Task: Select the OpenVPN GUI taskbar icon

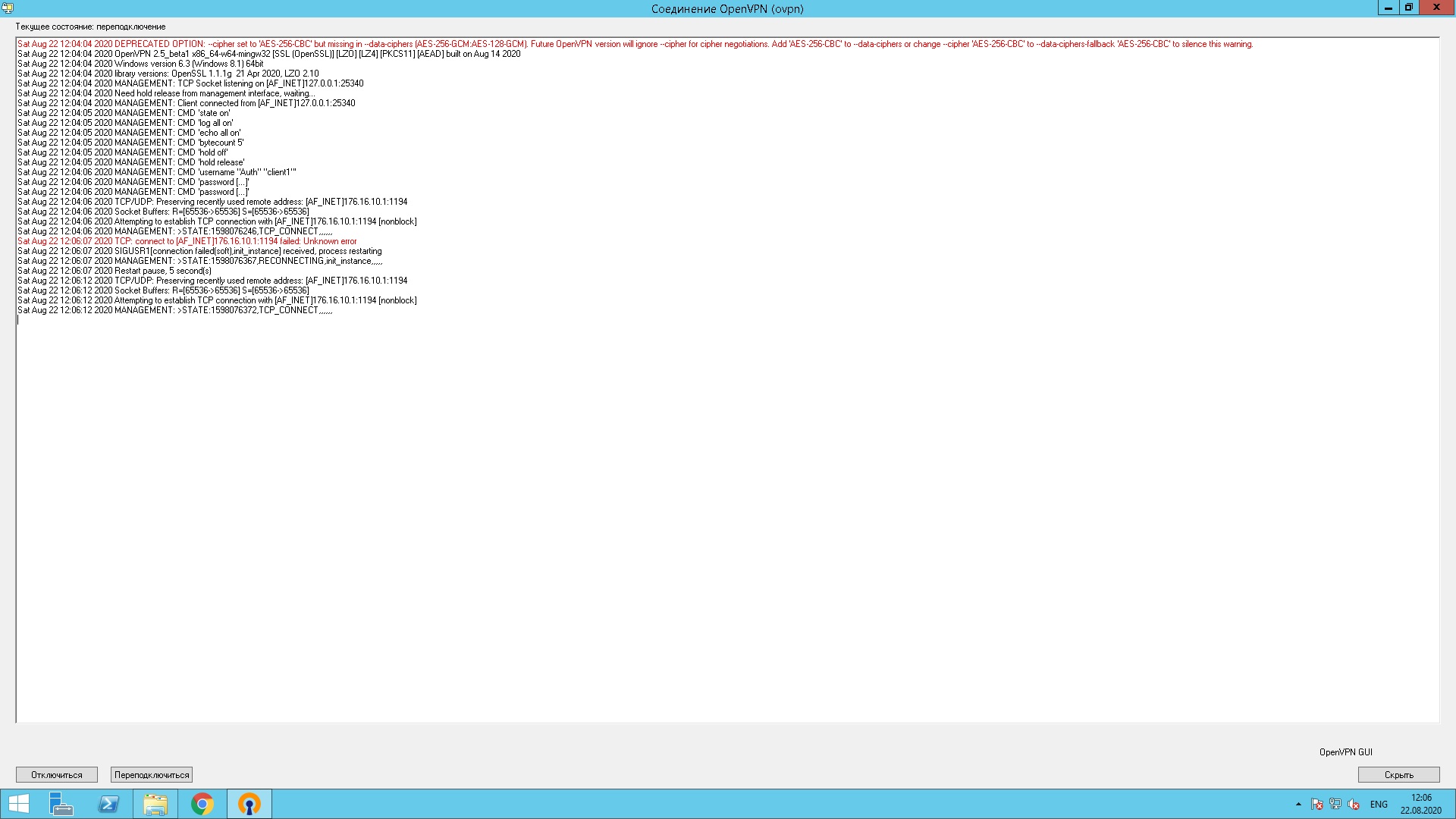Action: coord(249,804)
